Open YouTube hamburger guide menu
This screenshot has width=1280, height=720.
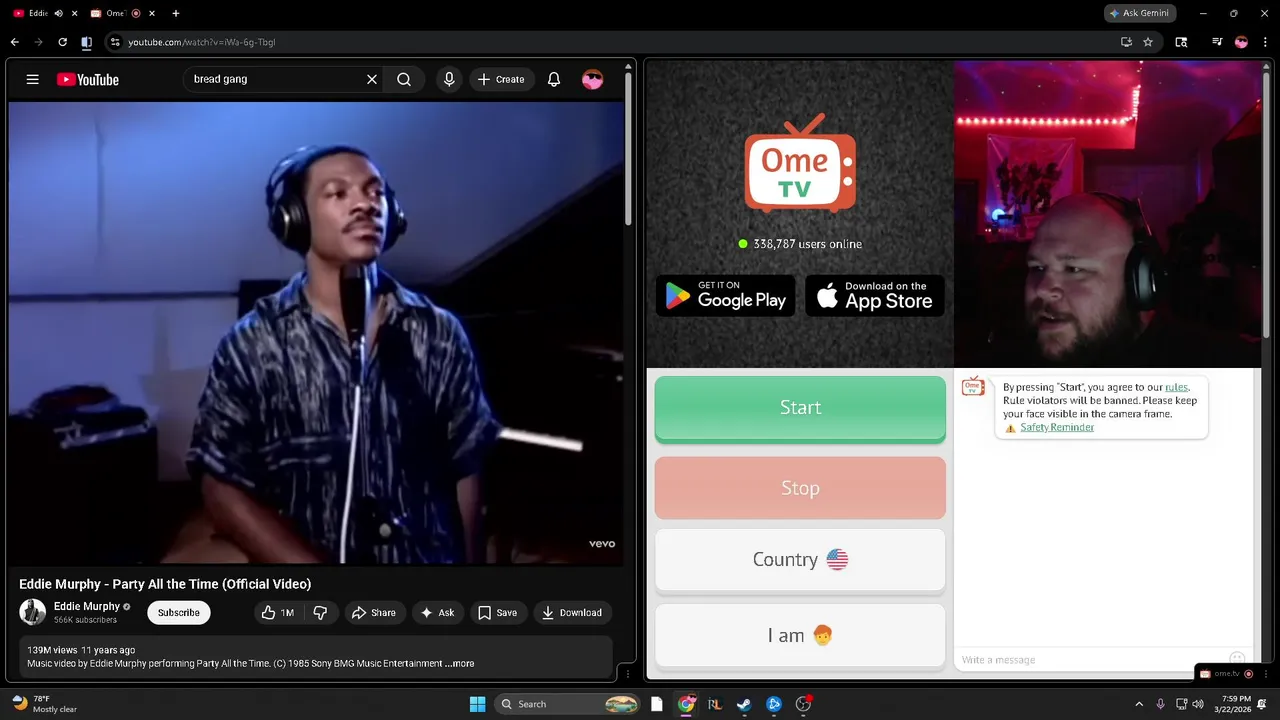[33, 79]
